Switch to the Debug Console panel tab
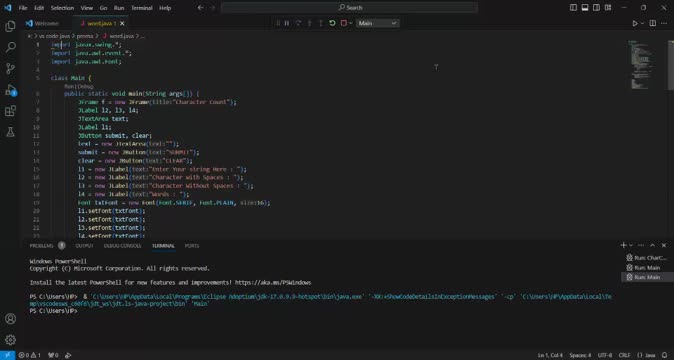The height and width of the screenshot is (360, 674). 123,246
